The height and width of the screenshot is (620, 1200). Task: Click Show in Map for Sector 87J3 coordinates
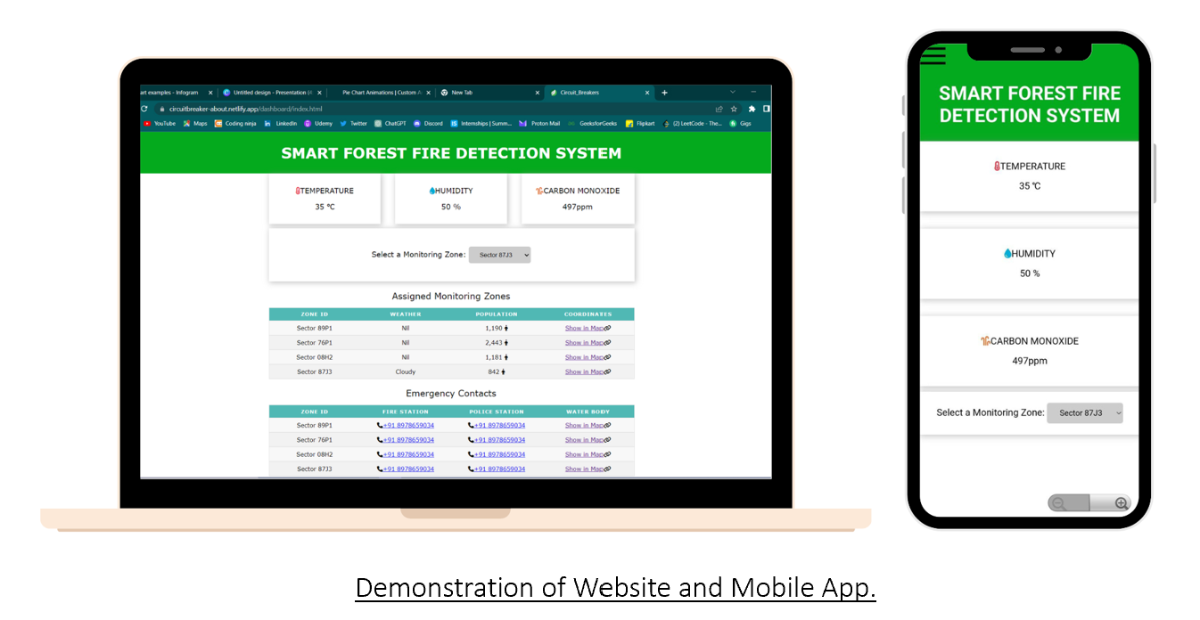coord(587,372)
